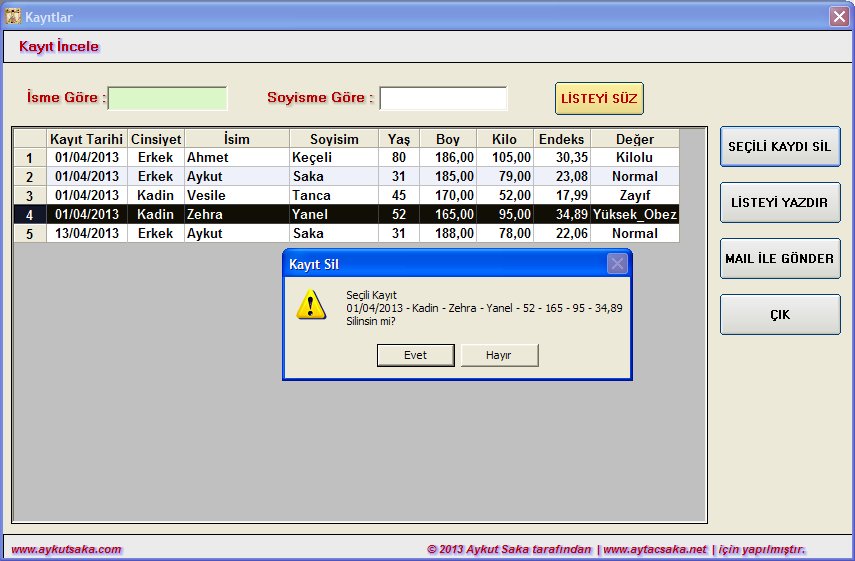Screen dimensions: 855x561
Task: Click Hayır to cancel deletion
Action: 499,355
